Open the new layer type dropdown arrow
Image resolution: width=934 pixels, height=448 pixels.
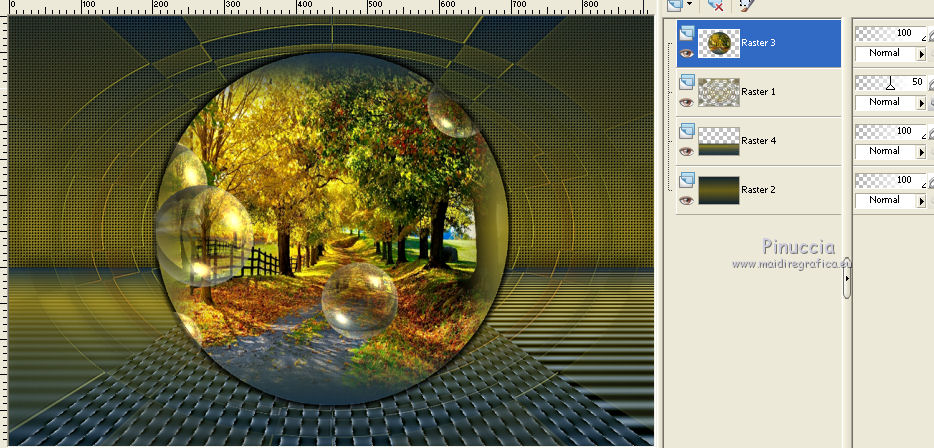point(690,4)
